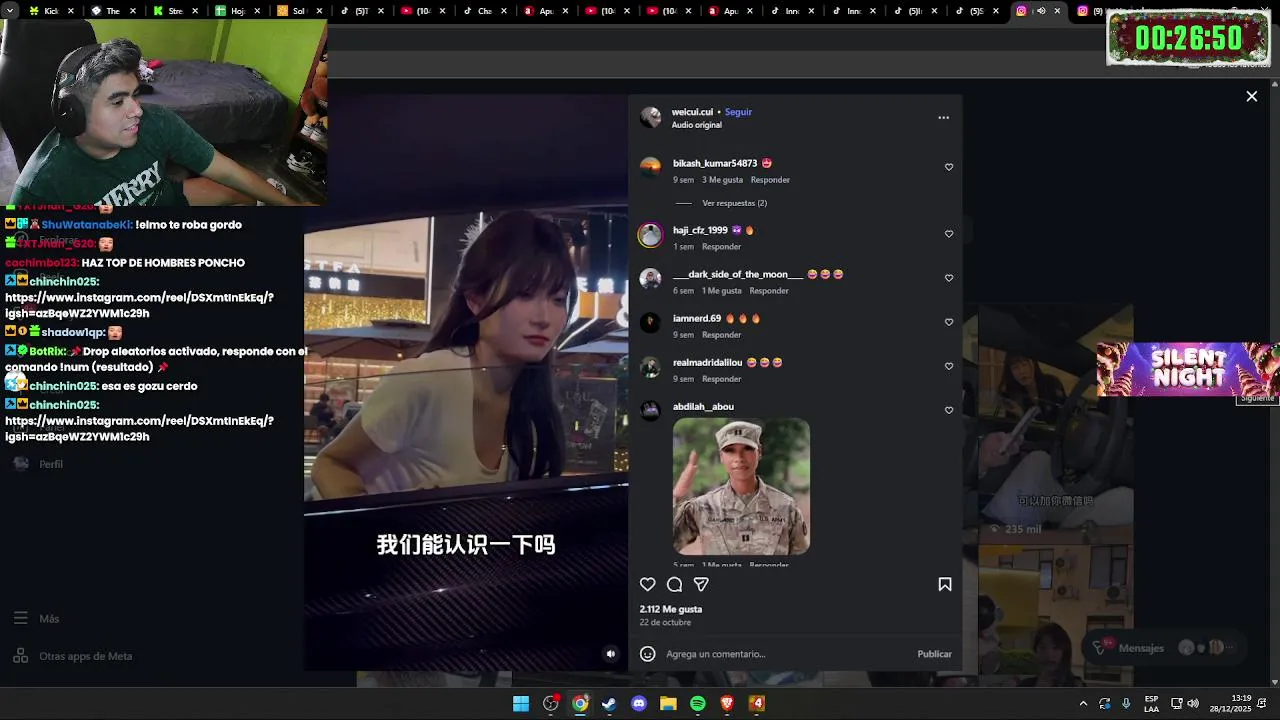
Task: Expand 'Ver respuestas (2)' replies
Action: coord(734,203)
